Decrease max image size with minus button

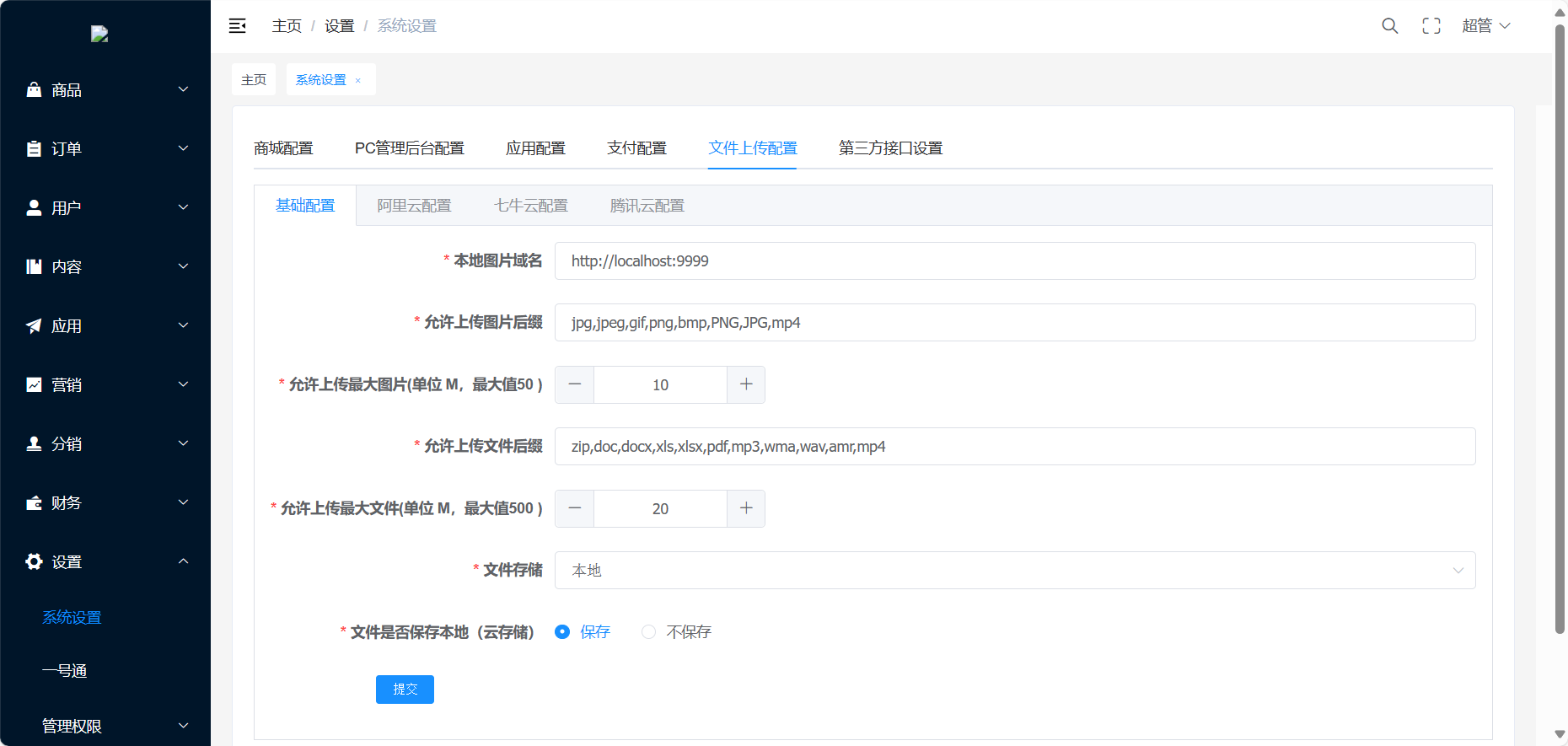point(575,384)
